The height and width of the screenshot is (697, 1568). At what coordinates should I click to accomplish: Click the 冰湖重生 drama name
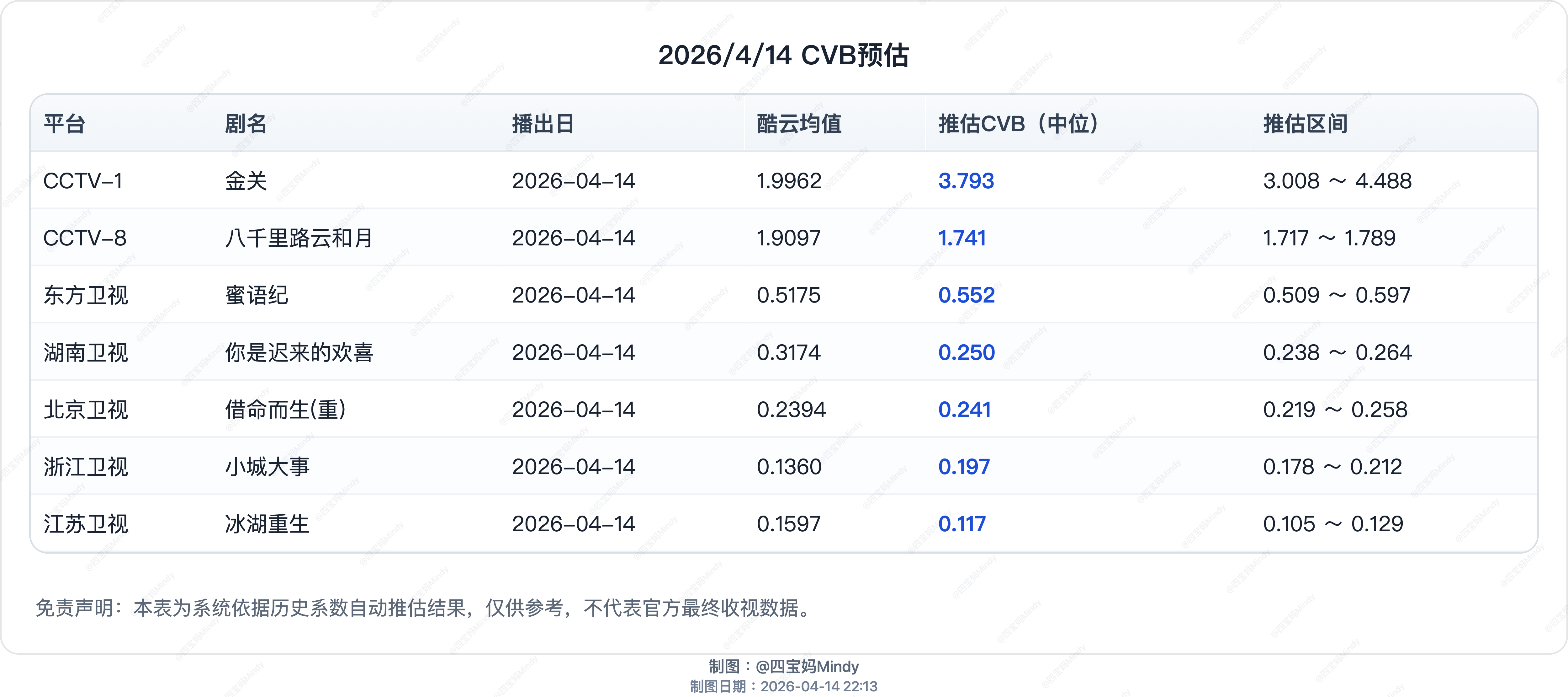(267, 524)
